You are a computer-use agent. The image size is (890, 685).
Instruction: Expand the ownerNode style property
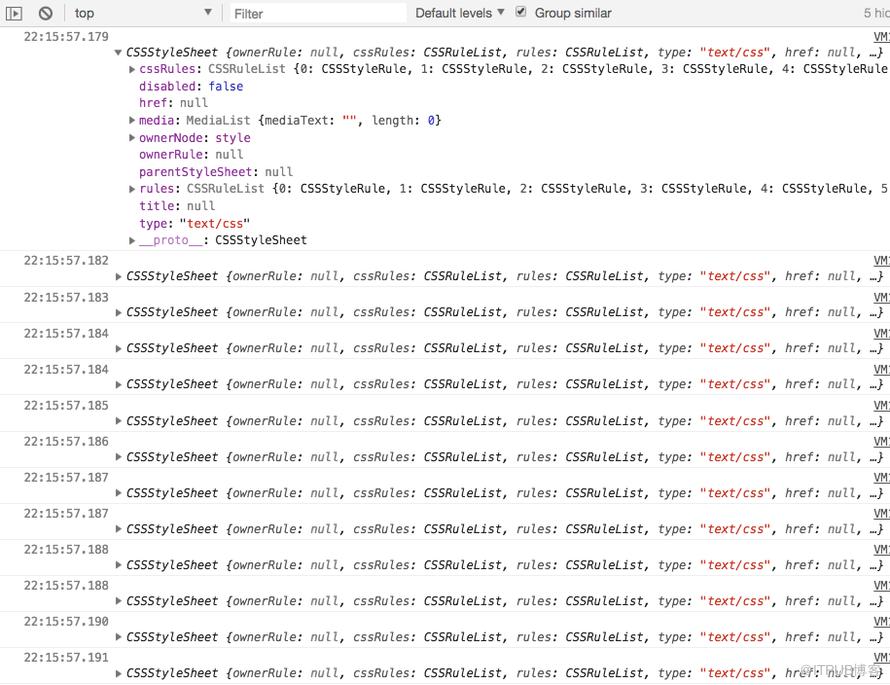[132, 137]
